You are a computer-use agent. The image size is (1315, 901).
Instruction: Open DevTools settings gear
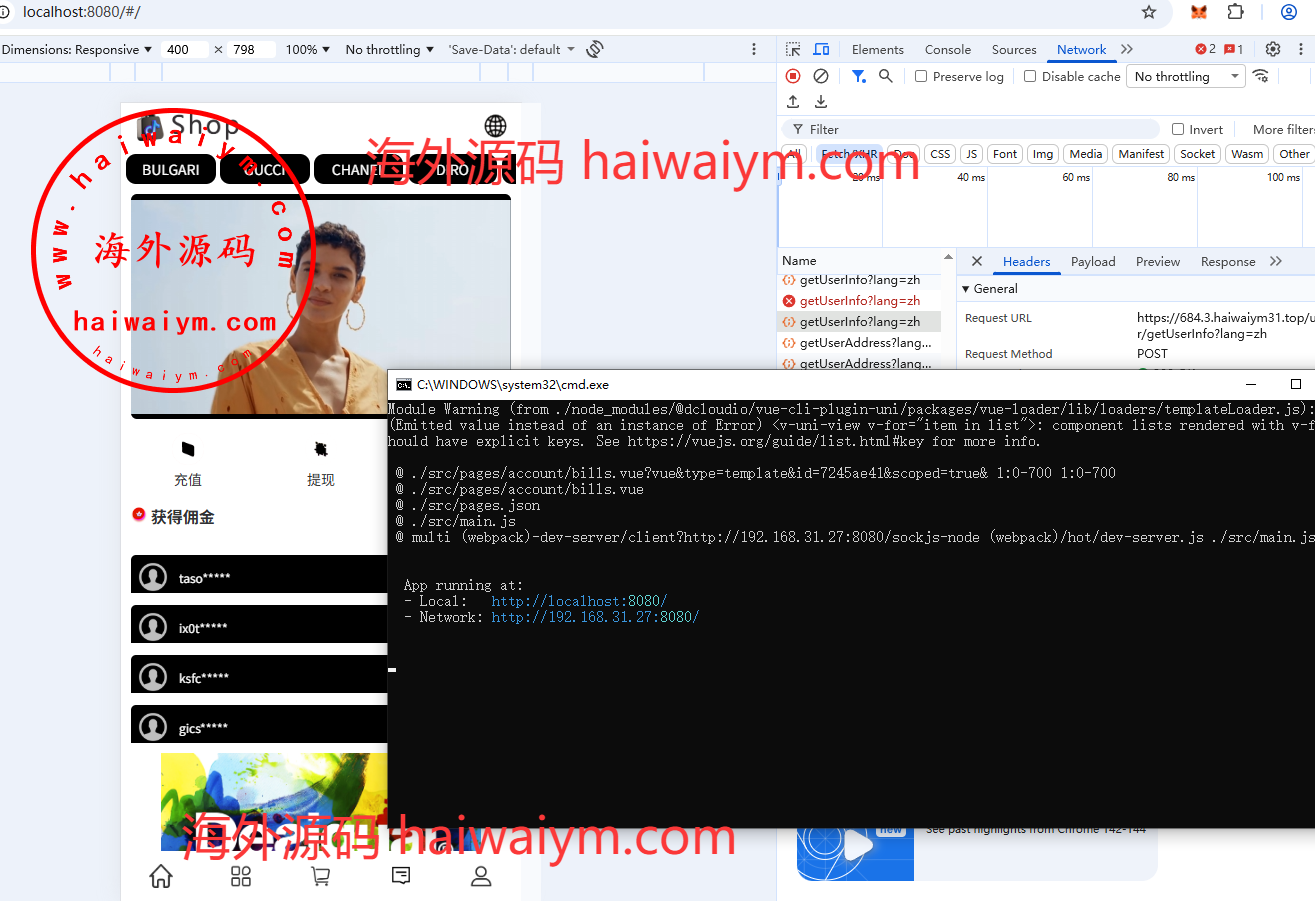point(1273,49)
